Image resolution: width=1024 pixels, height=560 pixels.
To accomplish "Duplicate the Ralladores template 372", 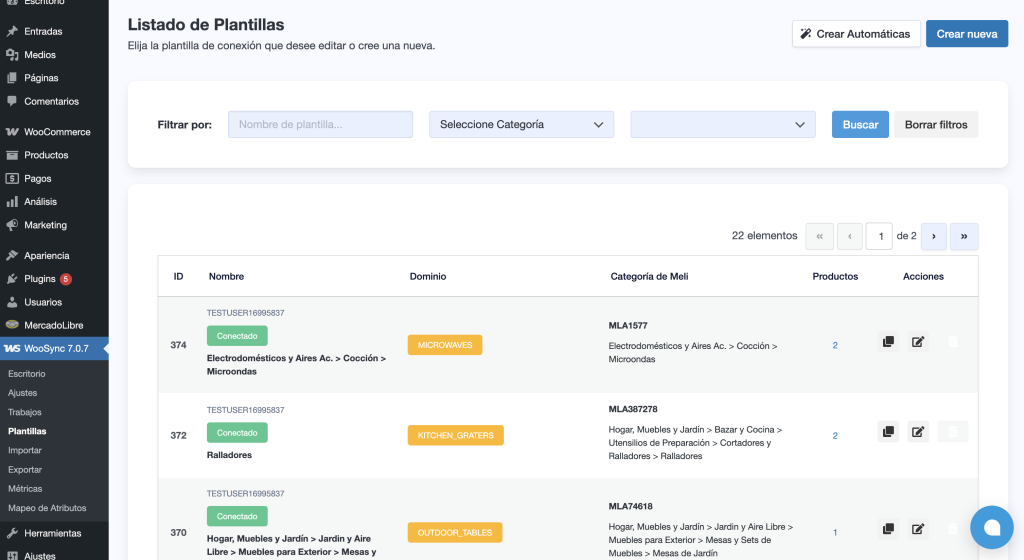I will (888, 431).
